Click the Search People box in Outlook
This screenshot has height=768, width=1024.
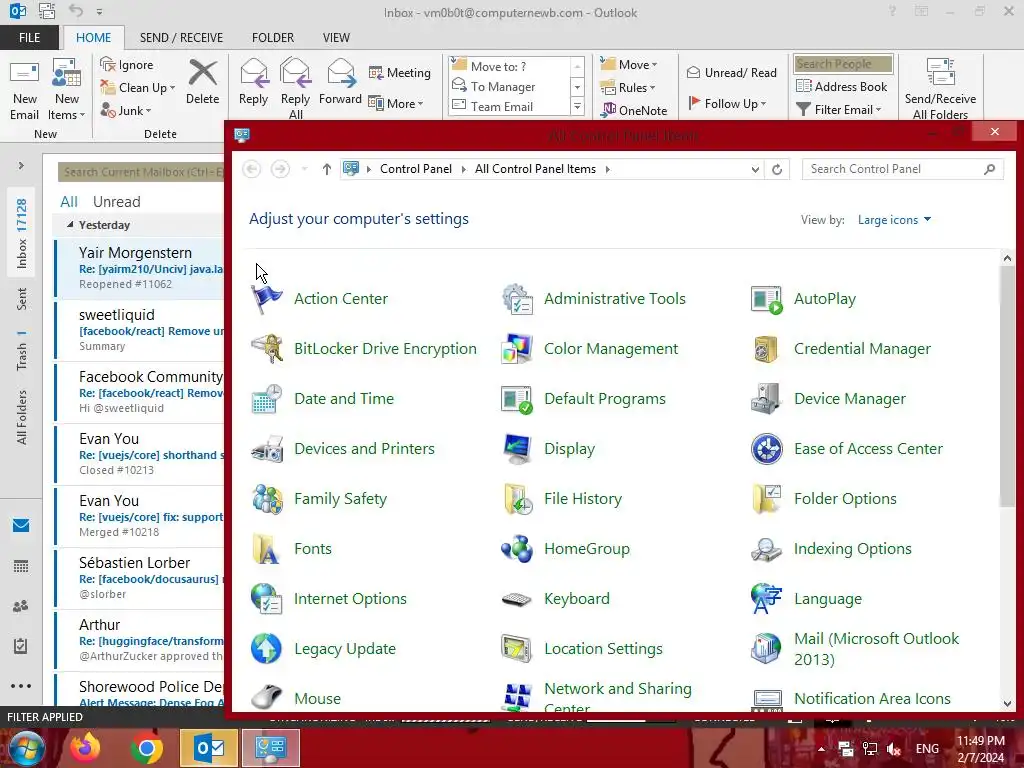[x=843, y=64]
